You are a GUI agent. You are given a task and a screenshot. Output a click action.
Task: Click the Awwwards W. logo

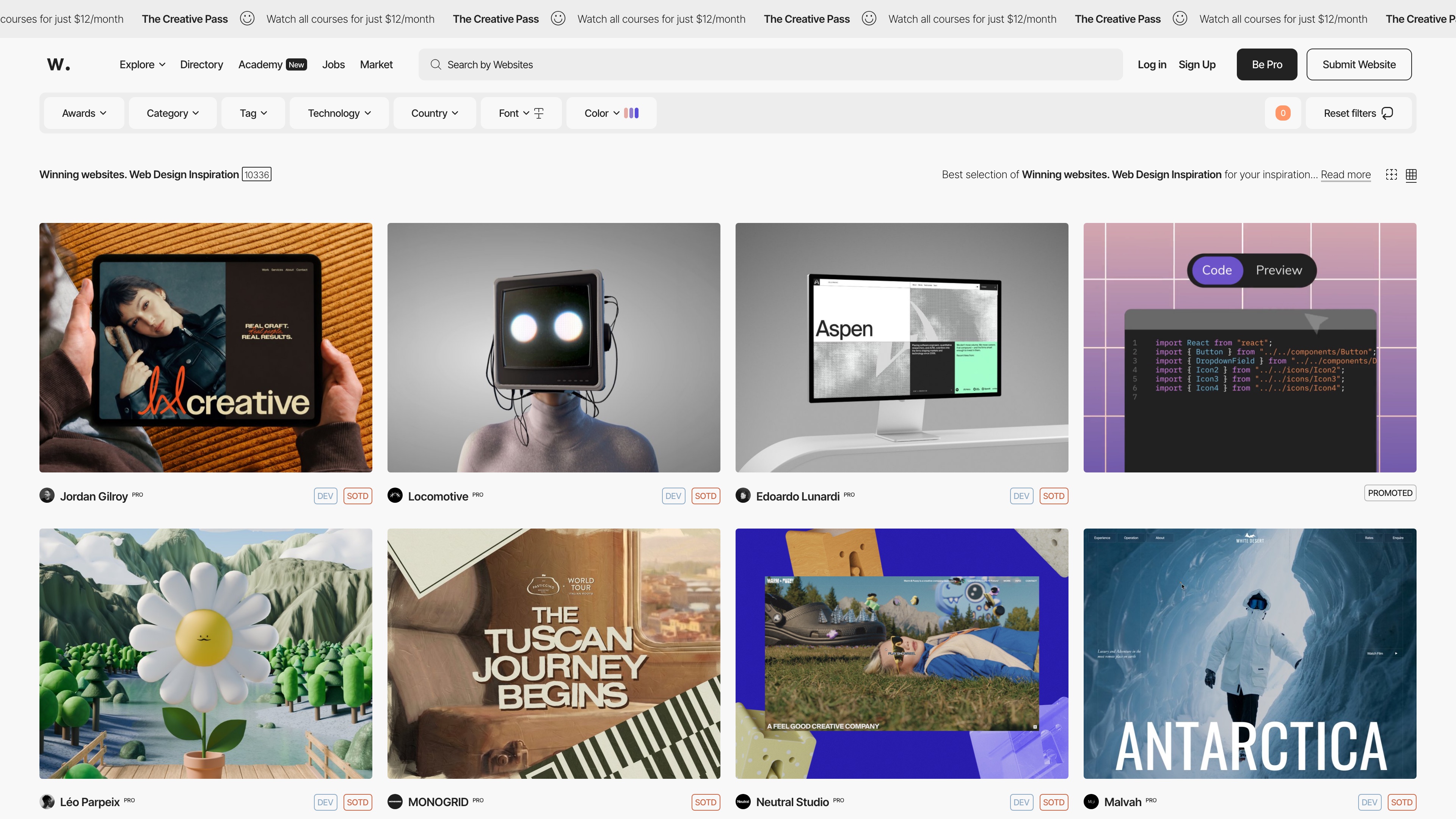59,64
